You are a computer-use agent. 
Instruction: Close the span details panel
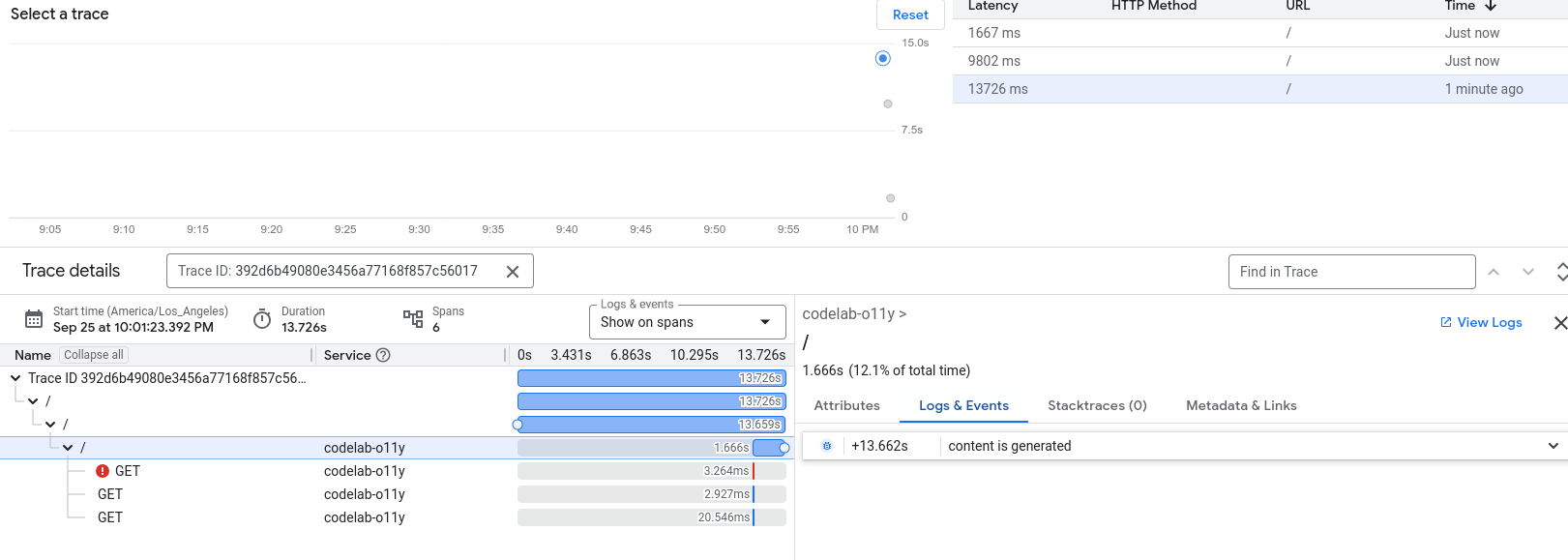tap(1559, 323)
